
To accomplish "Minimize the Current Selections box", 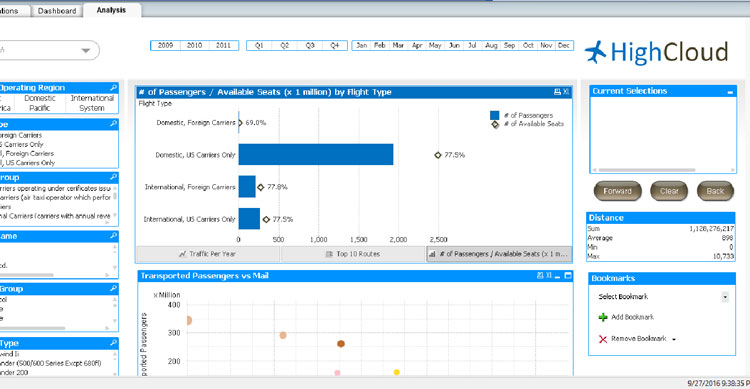I will click(x=730, y=92).
